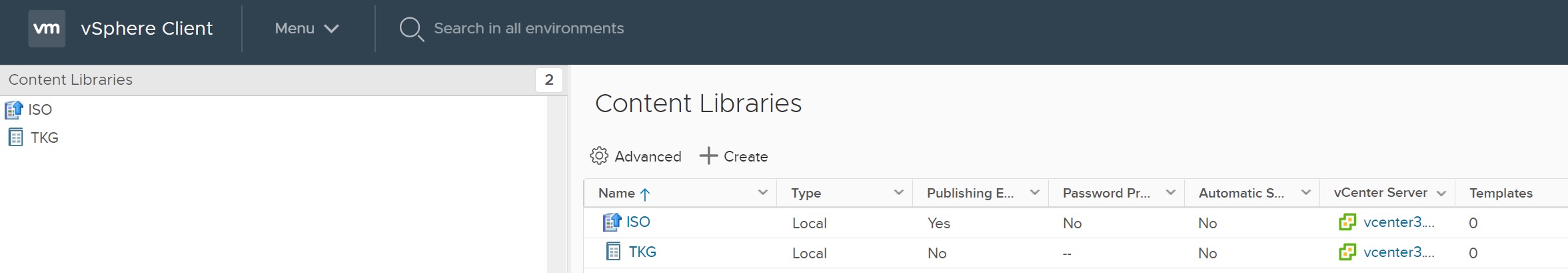Click the Create plus icon
This screenshot has height=273, width=1568.
pos(708,156)
